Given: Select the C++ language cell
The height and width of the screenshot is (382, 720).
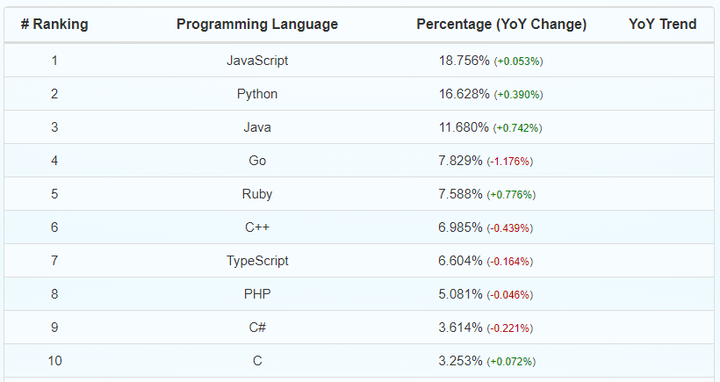Looking at the screenshot, I should coord(257,227).
